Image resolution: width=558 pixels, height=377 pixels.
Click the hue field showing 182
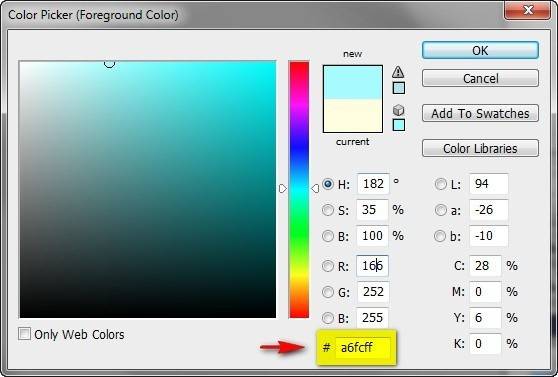(373, 184)
